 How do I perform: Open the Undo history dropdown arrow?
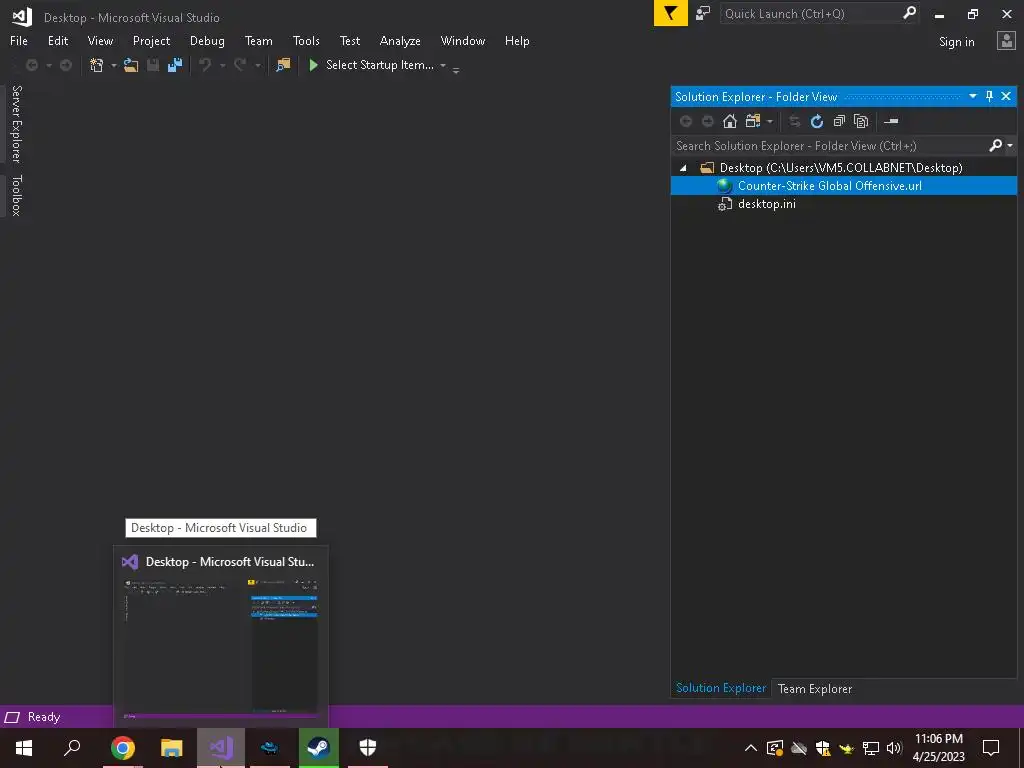tap(222, 66)
